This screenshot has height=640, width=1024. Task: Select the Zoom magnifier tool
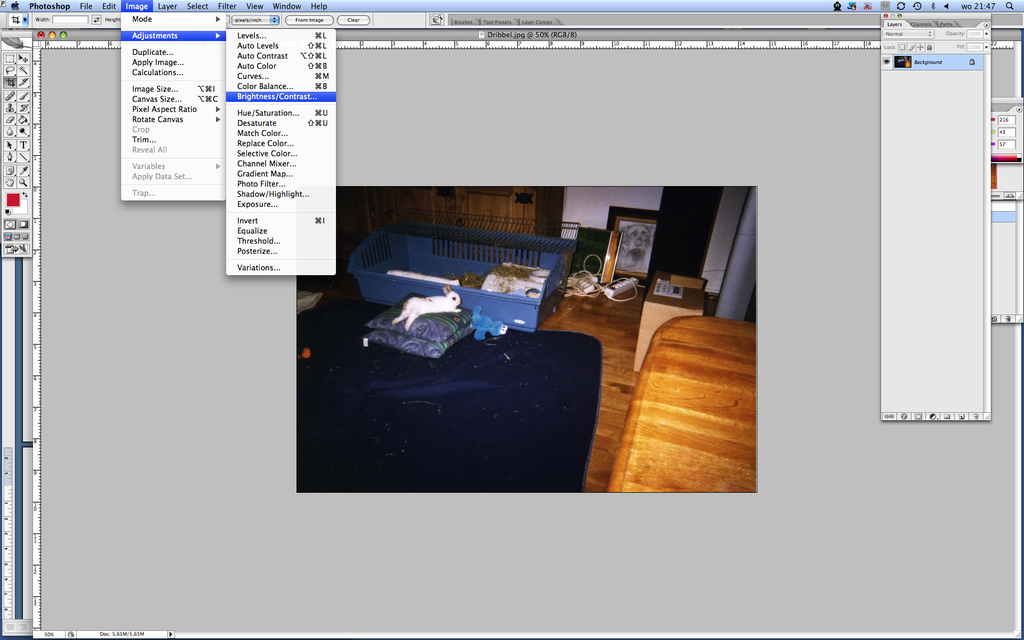point(23,182)
